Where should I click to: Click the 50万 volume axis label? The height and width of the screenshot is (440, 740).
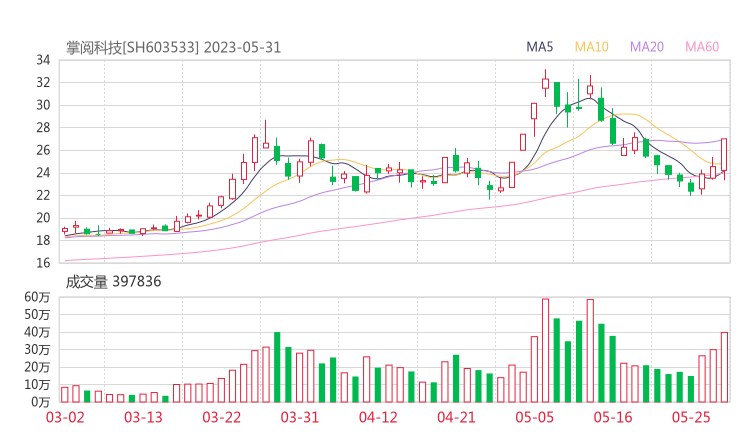point(37,315)
